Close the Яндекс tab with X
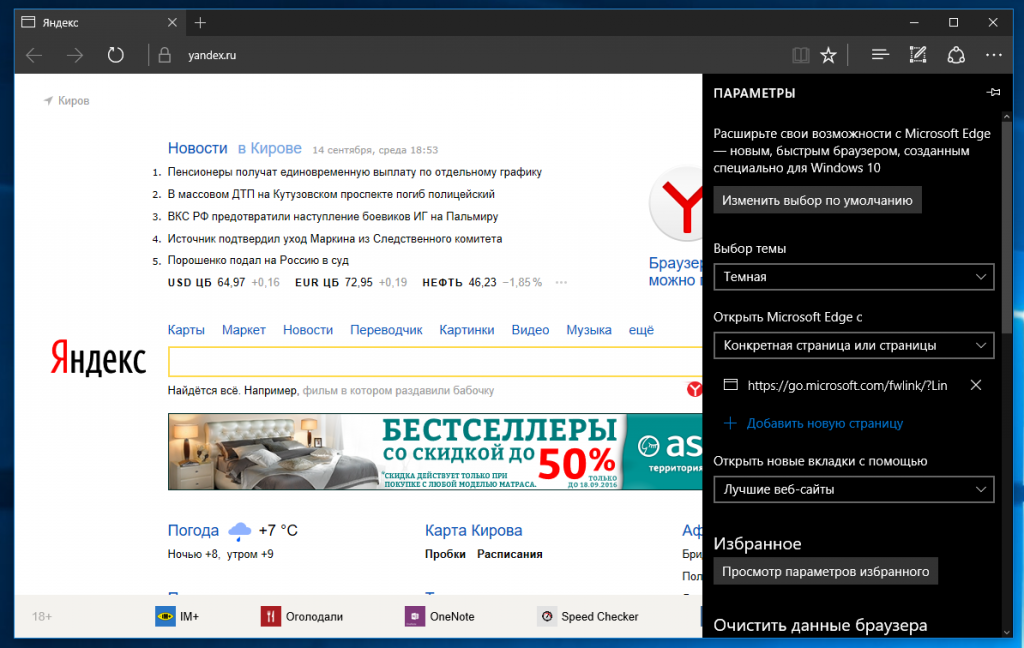Screen dimensions: 1024x648 click(172, 23)
